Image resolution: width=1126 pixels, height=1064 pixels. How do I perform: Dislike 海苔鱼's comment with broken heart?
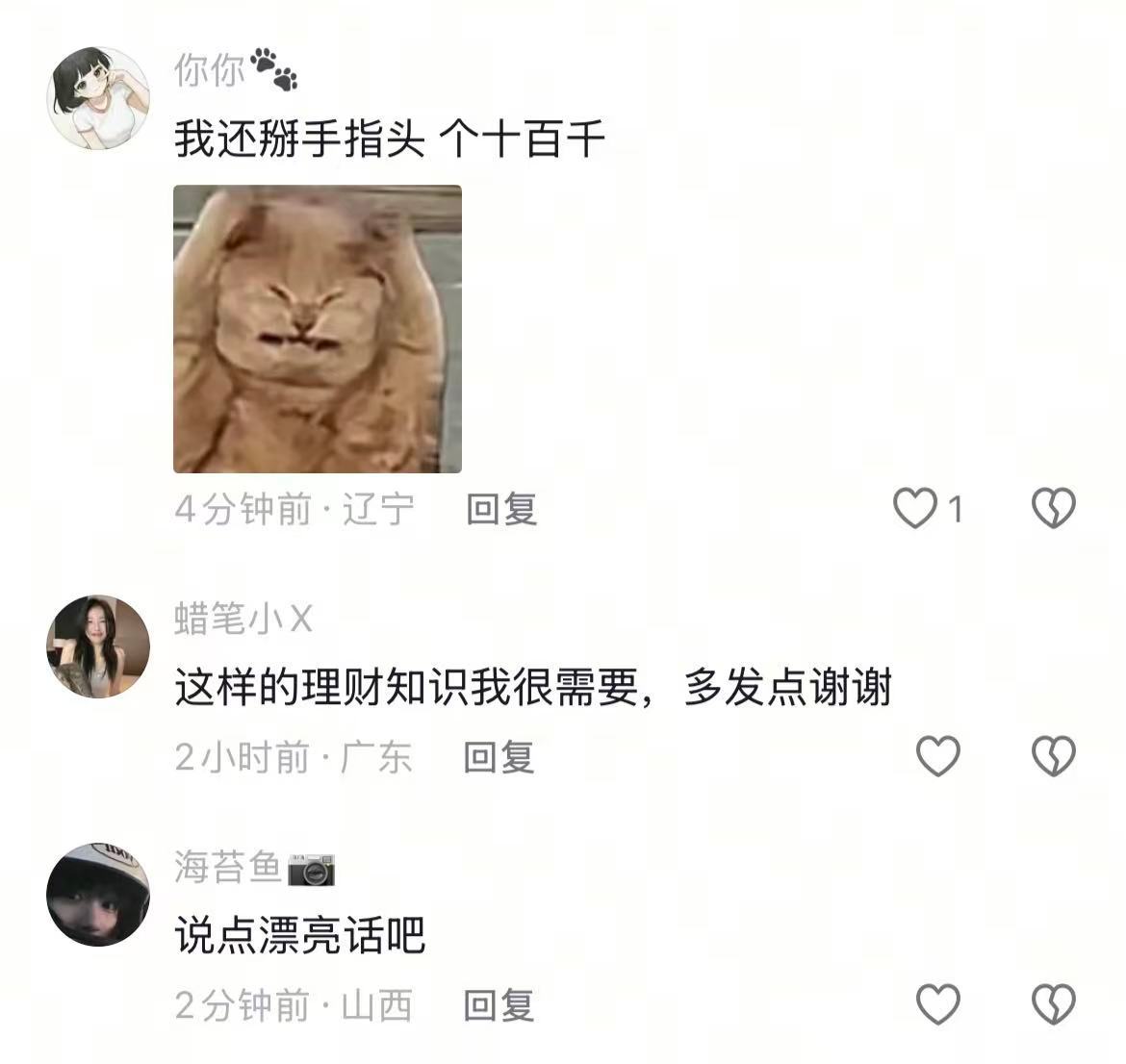pos(1054,1003)
